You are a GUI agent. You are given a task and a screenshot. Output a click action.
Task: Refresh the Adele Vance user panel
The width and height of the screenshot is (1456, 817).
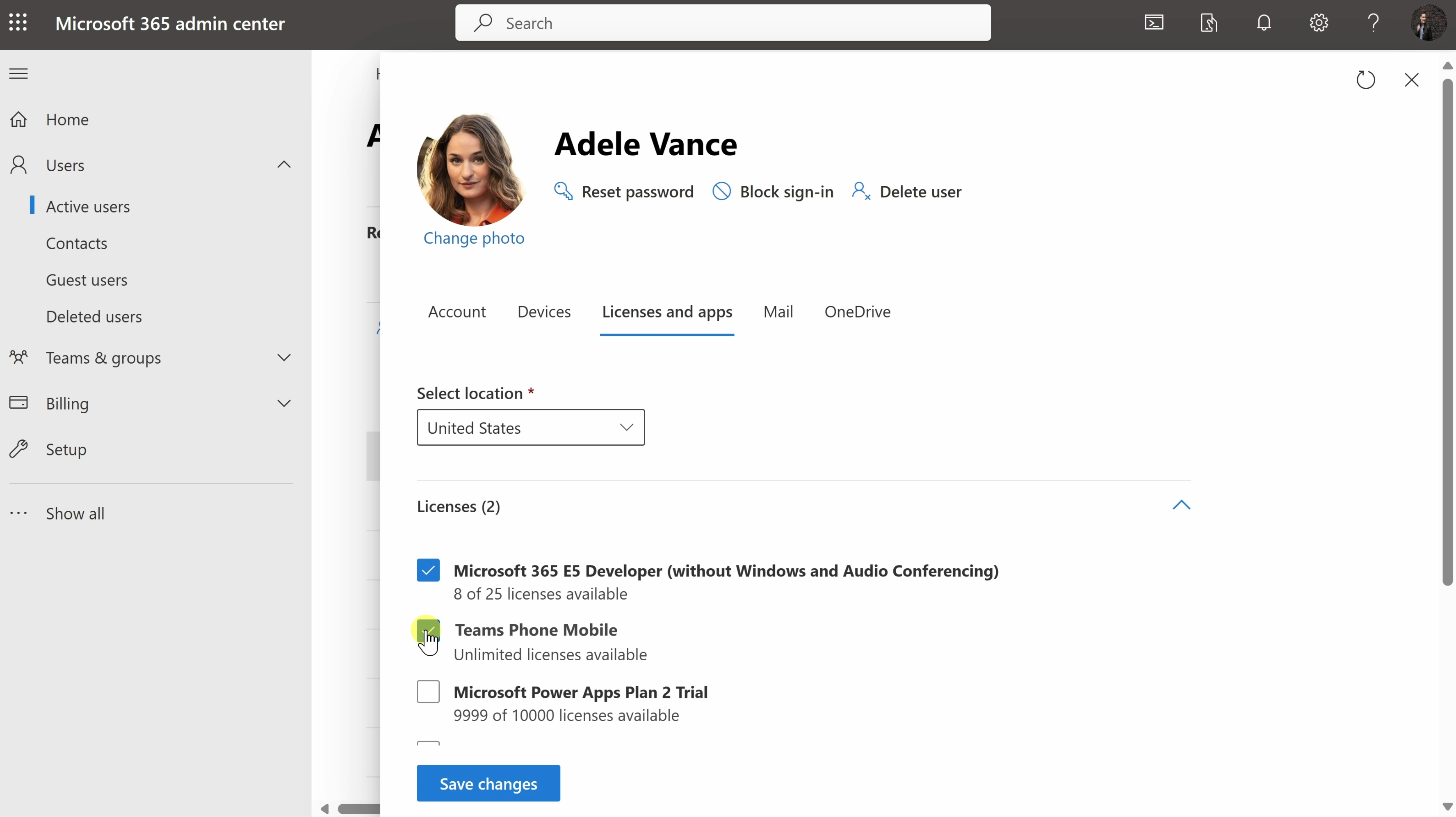pyautogui.click(x=1366, y=80)
